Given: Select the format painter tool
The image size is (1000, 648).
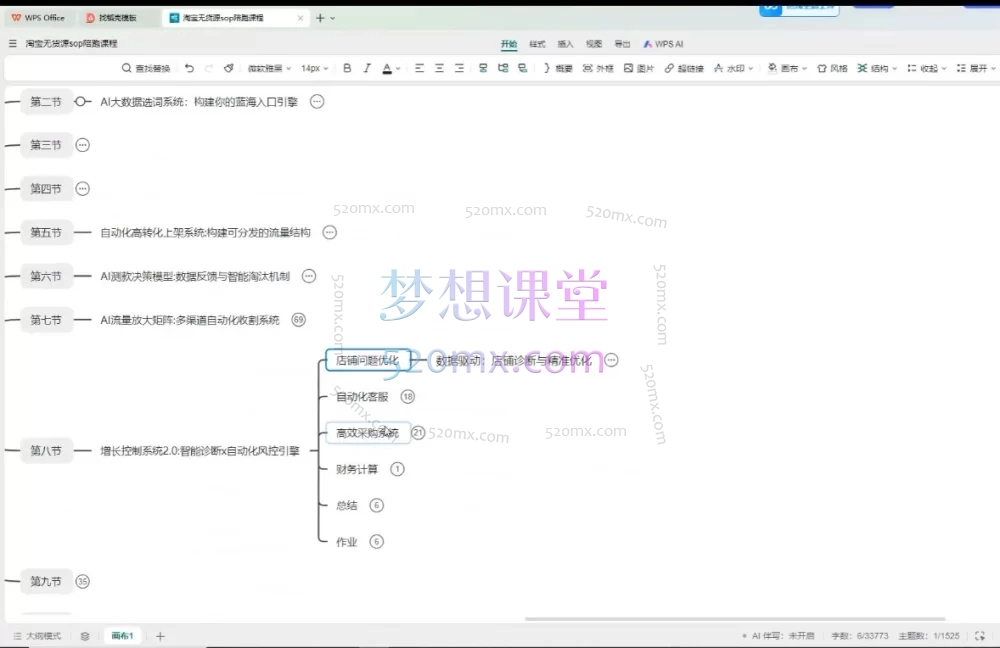Looking at the screenshot, I should click(x=229, y=68).
